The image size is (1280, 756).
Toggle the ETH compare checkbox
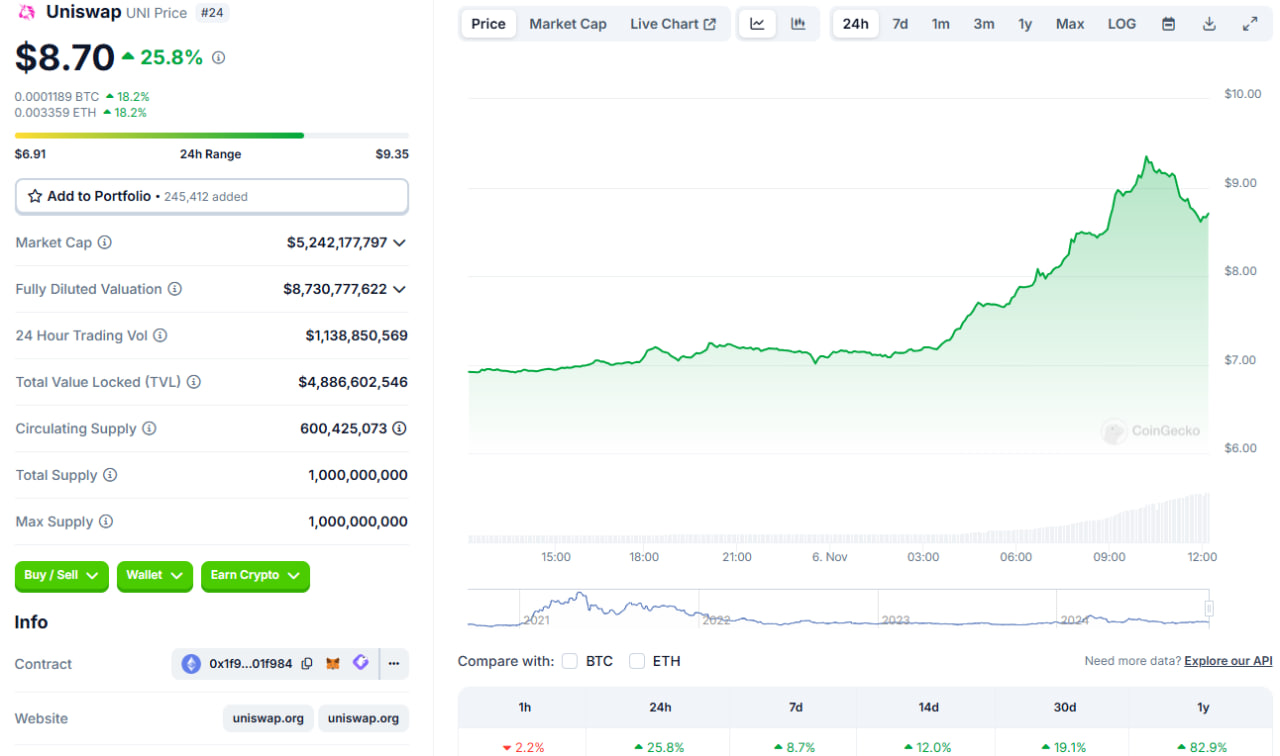637,661
